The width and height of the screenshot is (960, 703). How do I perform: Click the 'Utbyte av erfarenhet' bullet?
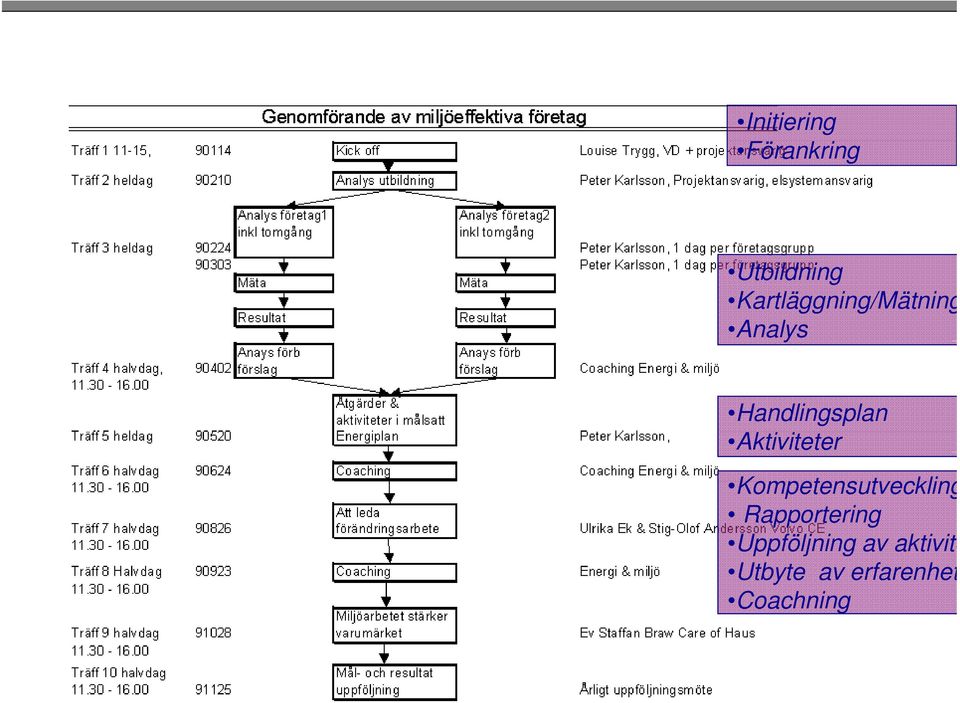(x=842, y=572)
